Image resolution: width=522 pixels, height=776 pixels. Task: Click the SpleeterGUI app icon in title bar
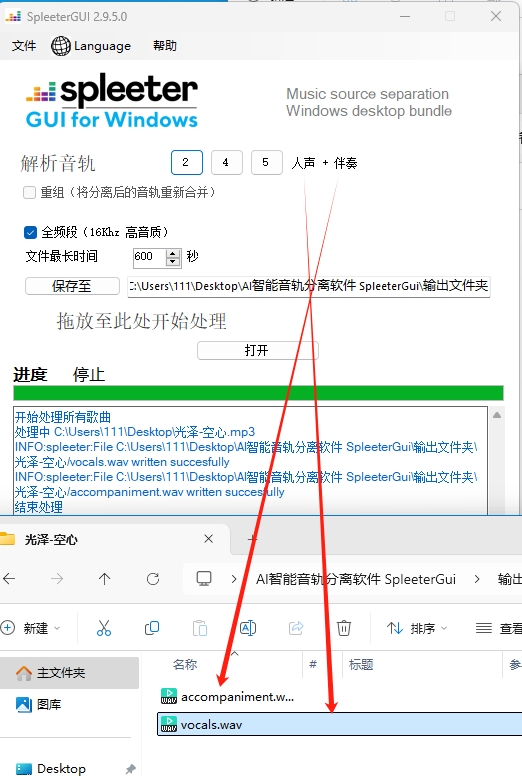point(13,16)
